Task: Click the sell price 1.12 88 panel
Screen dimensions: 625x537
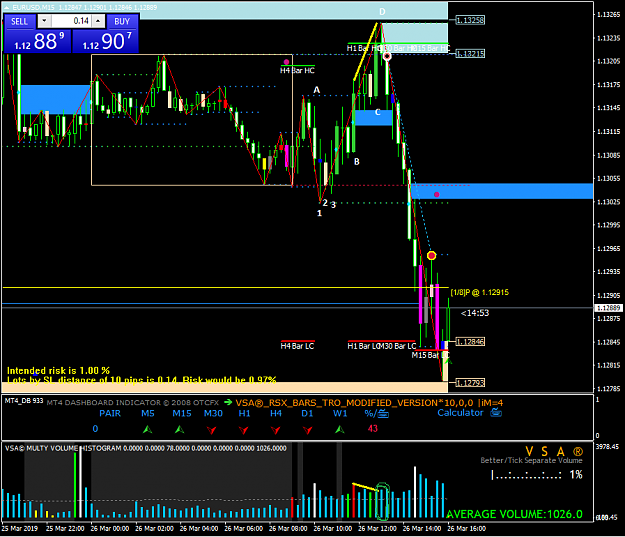Action: (x=37, y=41)
